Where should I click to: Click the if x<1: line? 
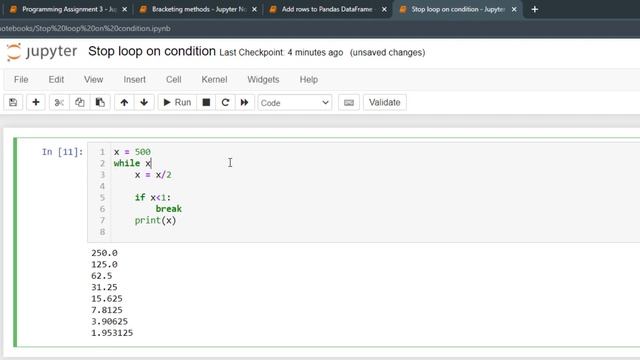pyautogui.click(x=153, y=198)
